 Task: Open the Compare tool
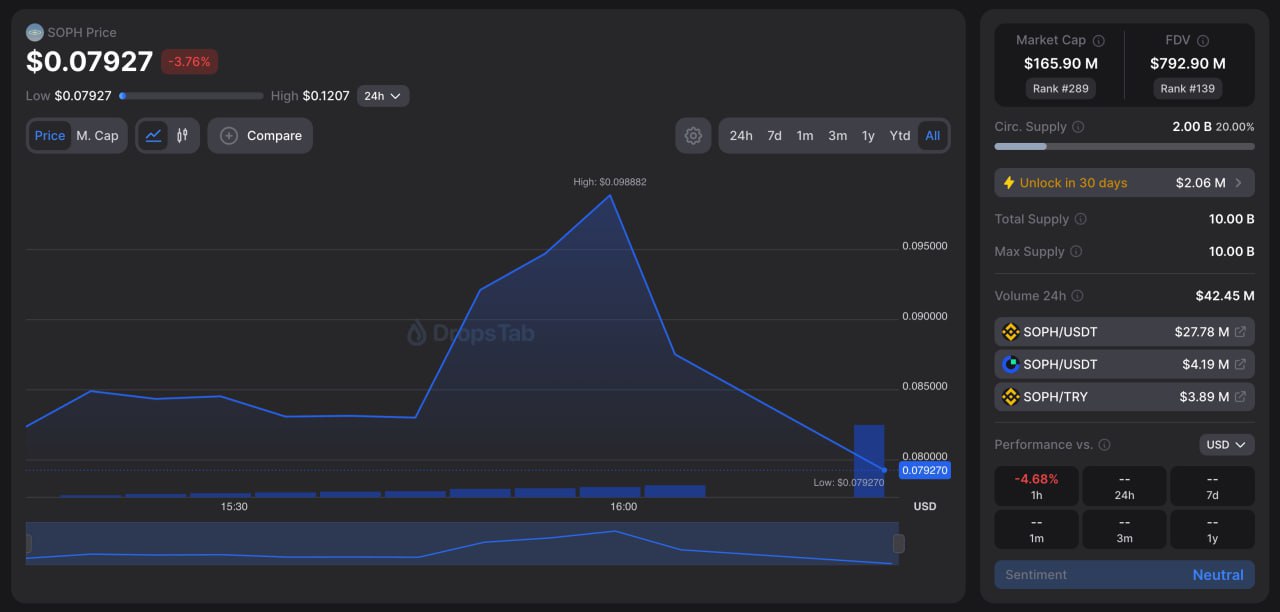point(260,135)
